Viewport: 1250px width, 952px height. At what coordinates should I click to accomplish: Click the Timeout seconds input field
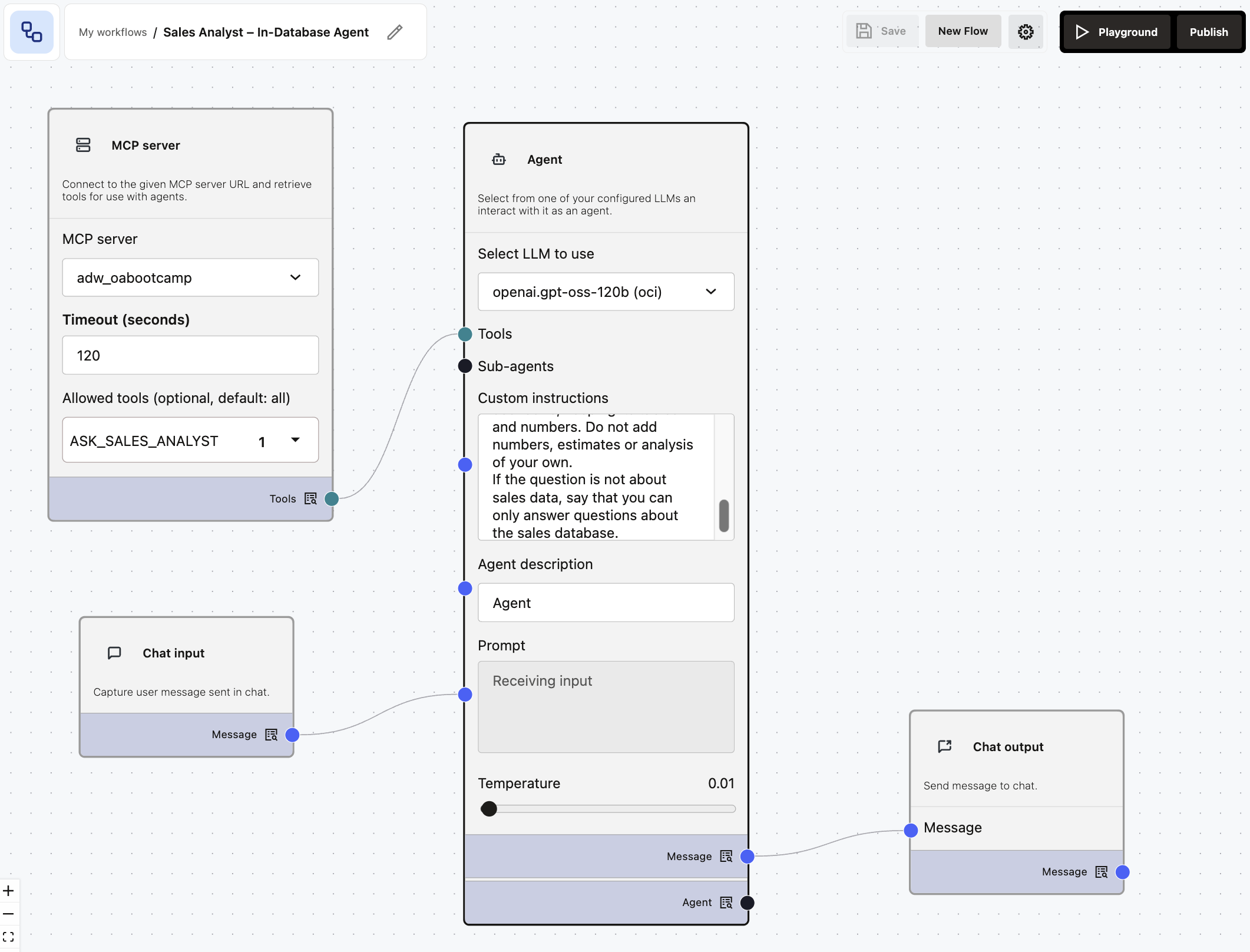click(x=190, y=355)
